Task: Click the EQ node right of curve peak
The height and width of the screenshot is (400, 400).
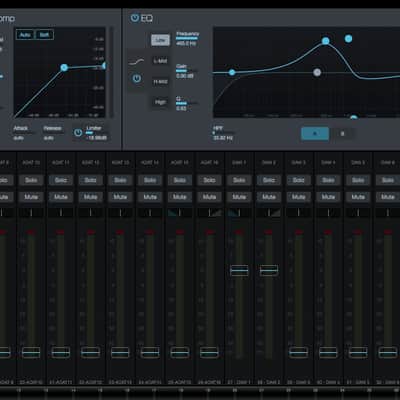Action: click(x=348, y=39)
